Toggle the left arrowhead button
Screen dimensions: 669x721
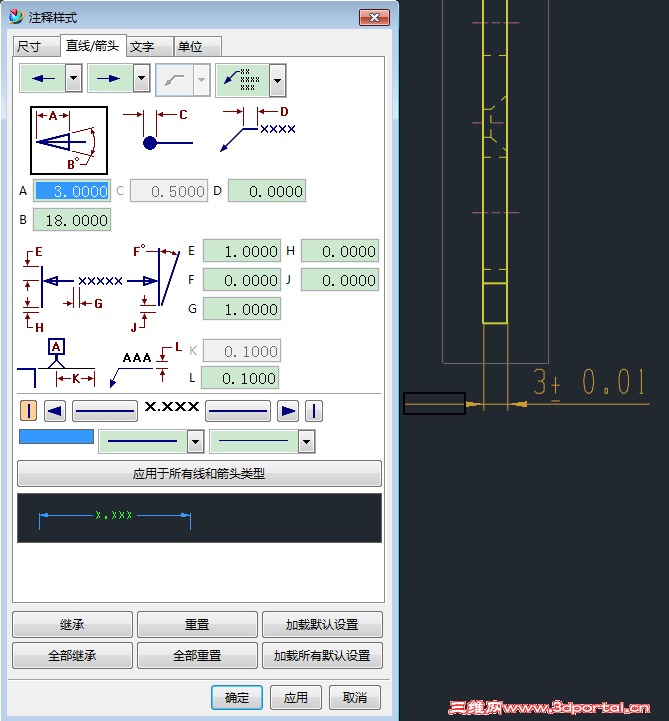pyautogui.click(x=55, y=411)
